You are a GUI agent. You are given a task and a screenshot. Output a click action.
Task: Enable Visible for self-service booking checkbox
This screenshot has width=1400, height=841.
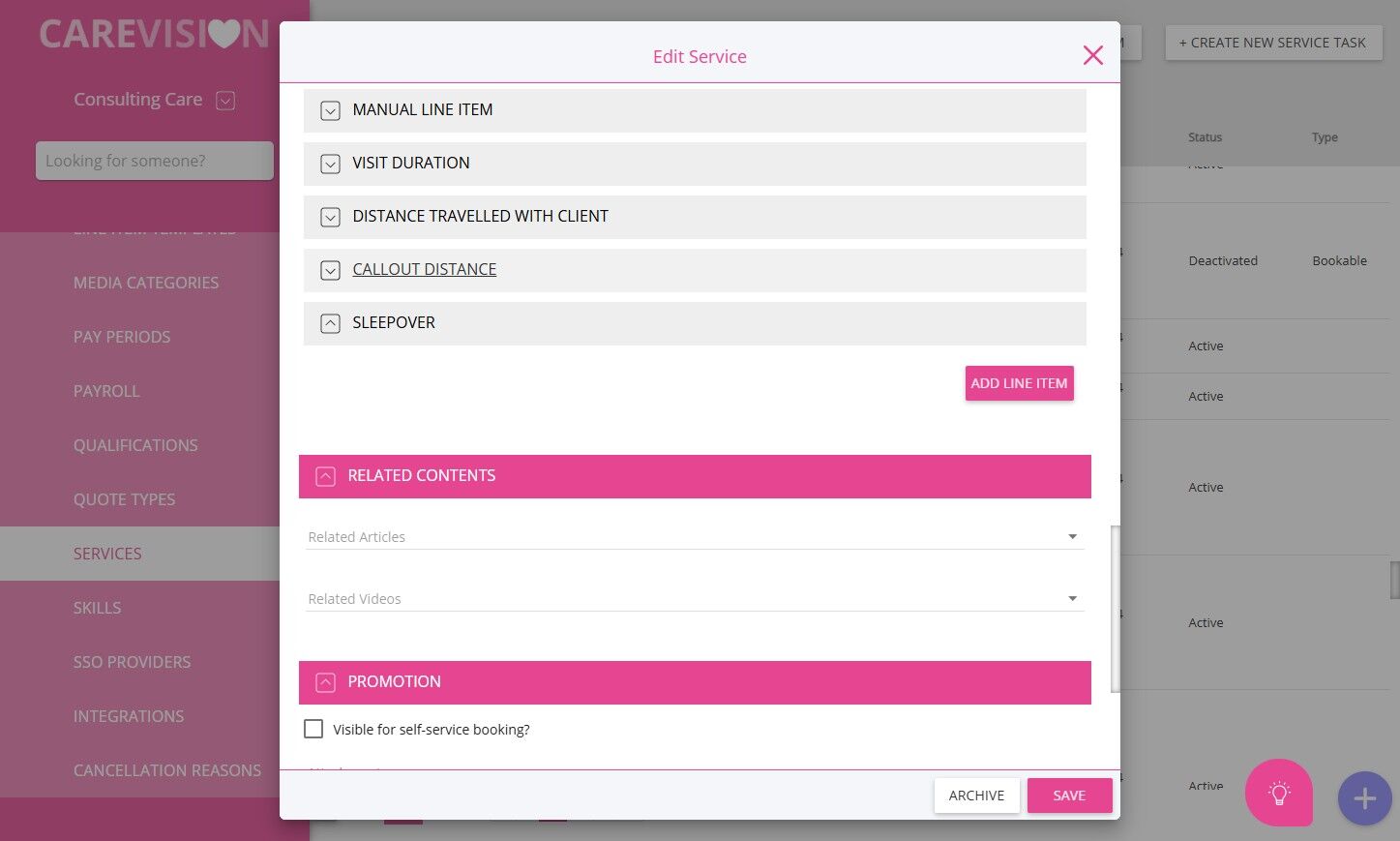point(313,729)
